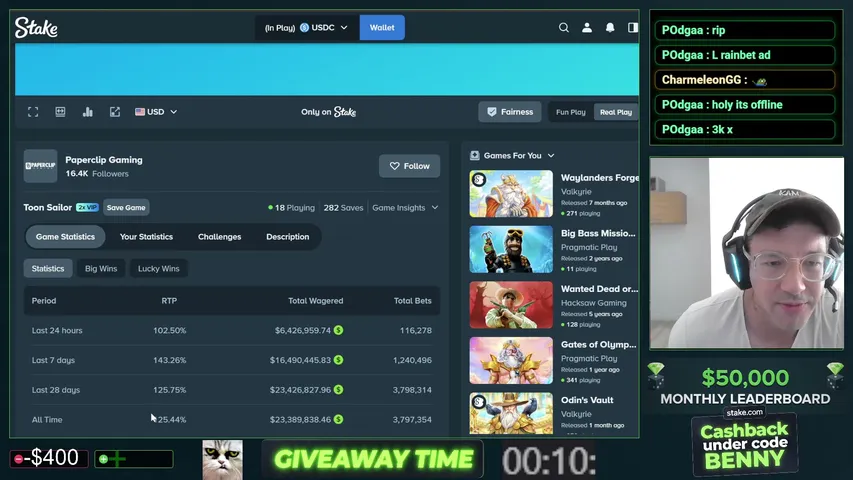The image size is (853, 480).
Task: Follow Paperclip Gaming
Action: tap(410, 166)
